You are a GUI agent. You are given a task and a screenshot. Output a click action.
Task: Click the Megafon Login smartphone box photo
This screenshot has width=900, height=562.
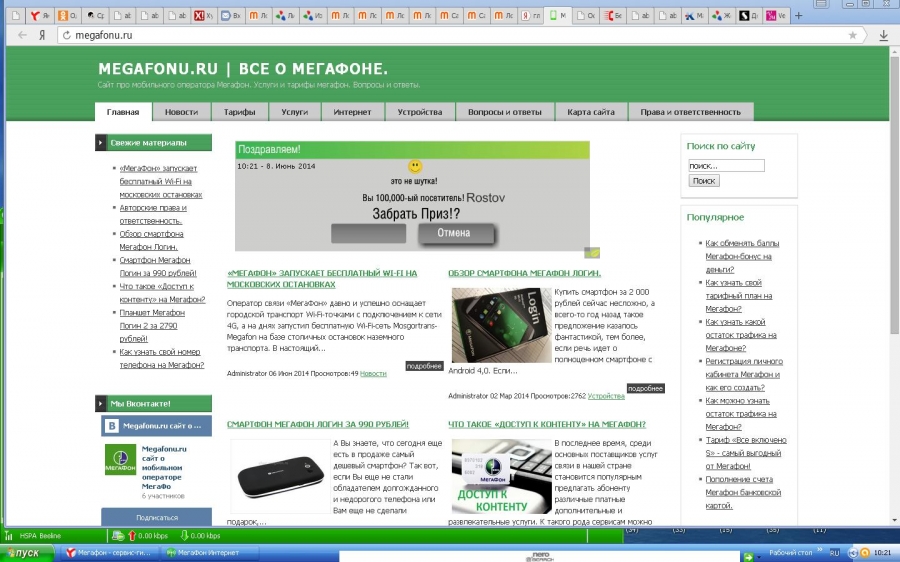[x=502, y=325]
